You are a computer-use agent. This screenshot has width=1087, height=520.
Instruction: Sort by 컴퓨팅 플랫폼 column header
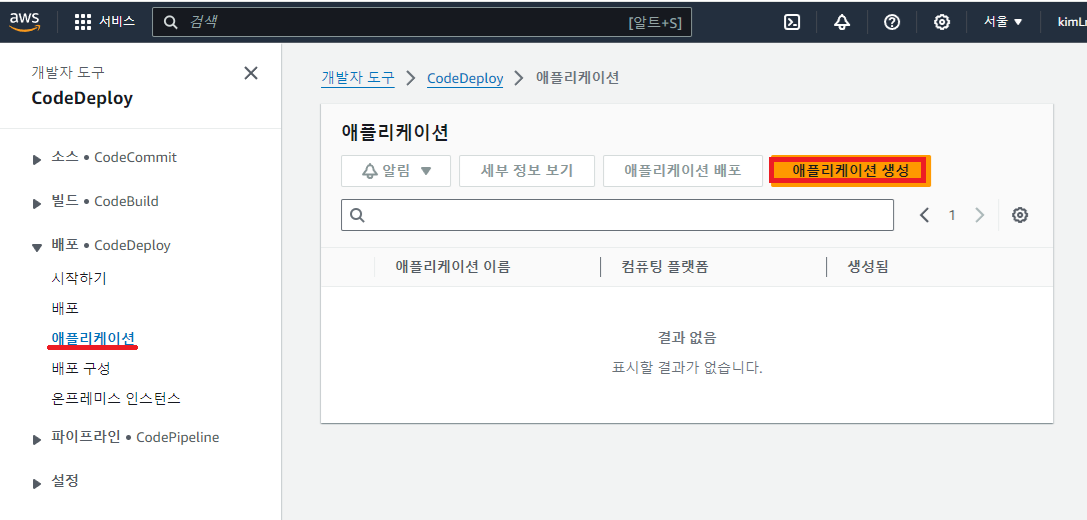[665, 267]
